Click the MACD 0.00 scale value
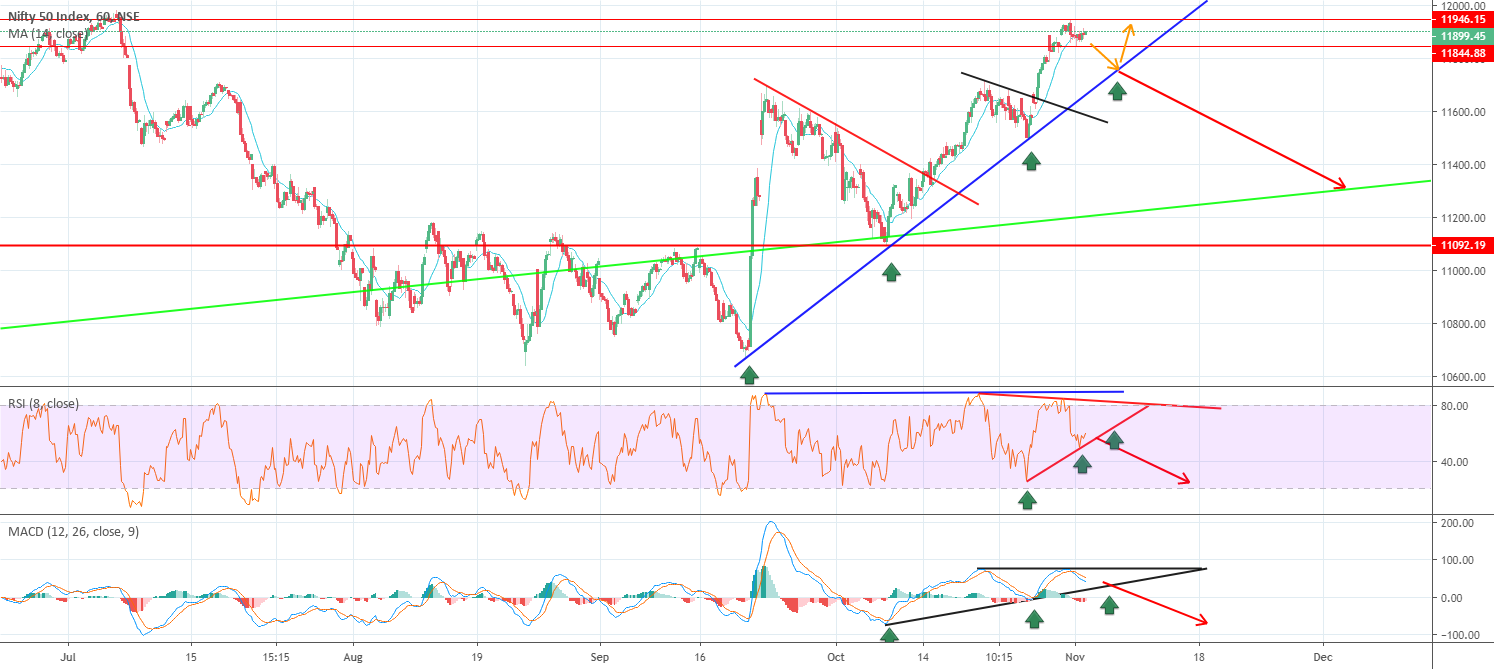The image size is (1494, 669). (1451, 598)
